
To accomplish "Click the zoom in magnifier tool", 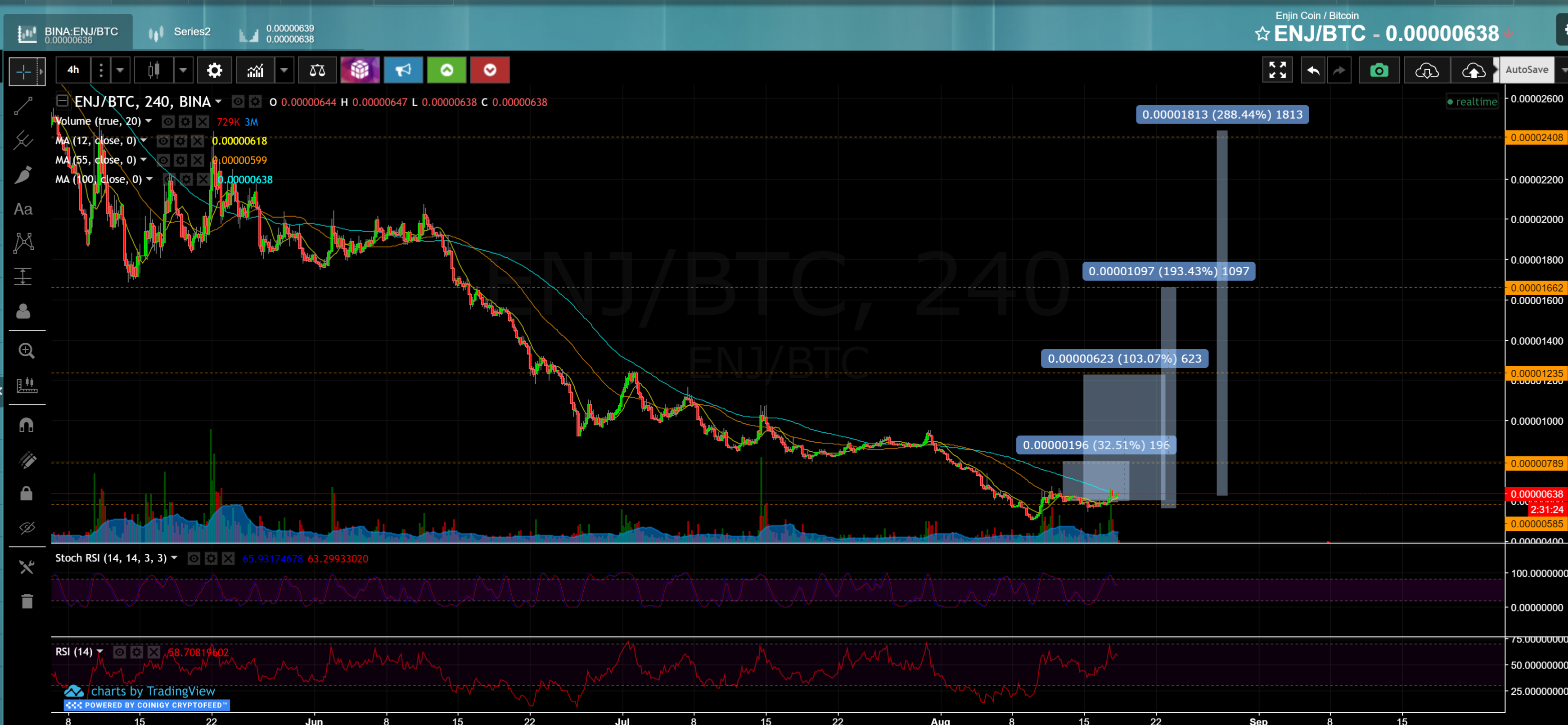I will click(x=26, y=351).
